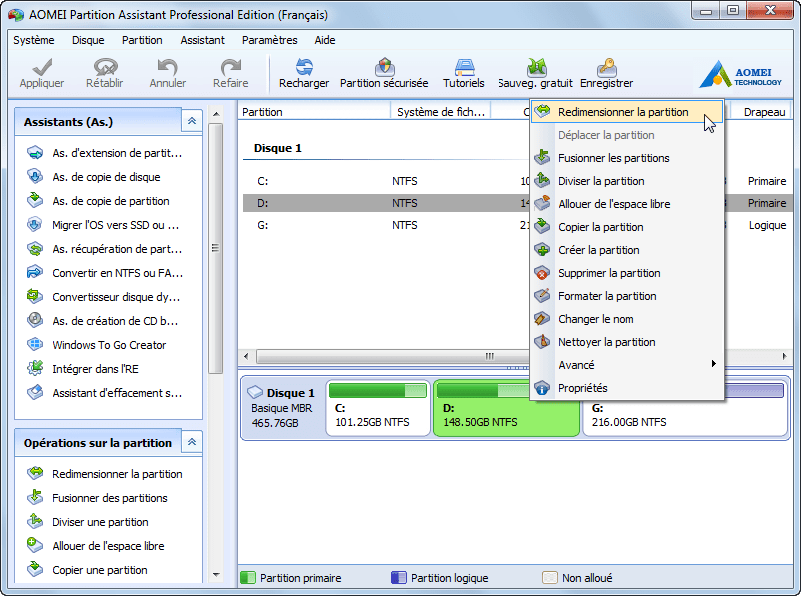Select Changer le nom context entry
This screenshot has width=801, height=596.
627,319
